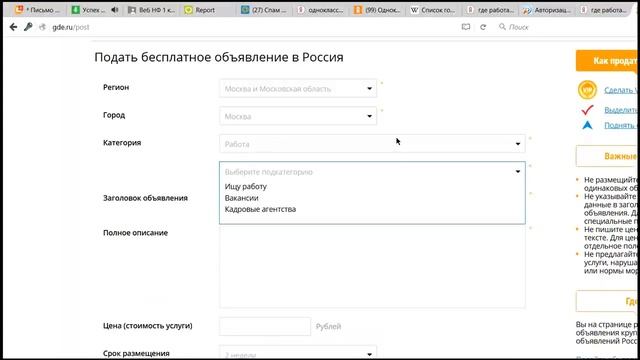Switch to the одноклассники browser tab
Image resolution: width=640 pixels, height=360 pixels.
coord(321,10)
